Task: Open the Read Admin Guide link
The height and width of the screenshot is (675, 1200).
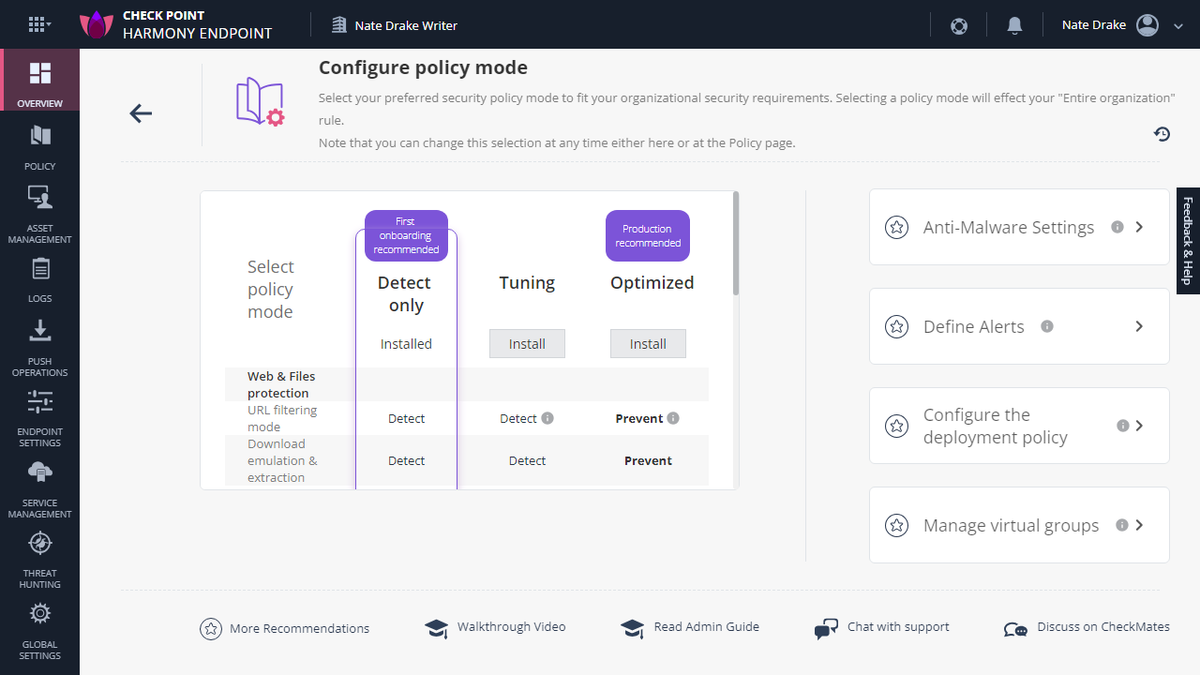Action: click(707, 627)
